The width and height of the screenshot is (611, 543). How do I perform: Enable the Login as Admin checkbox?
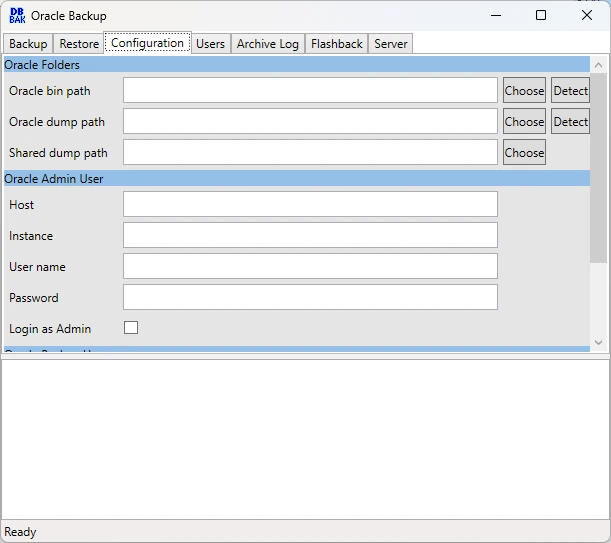pyautogui.click(x=131, y=328)
